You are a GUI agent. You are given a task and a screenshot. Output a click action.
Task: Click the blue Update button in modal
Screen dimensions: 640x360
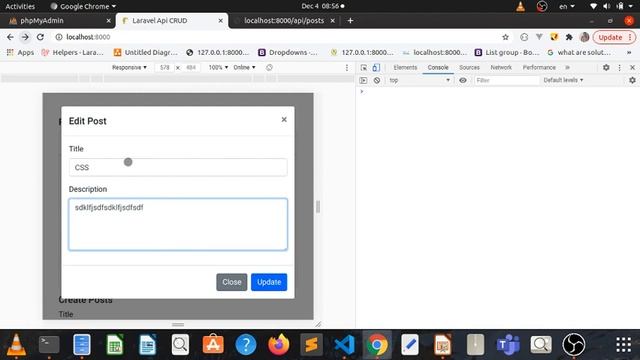tap(269, 282)
